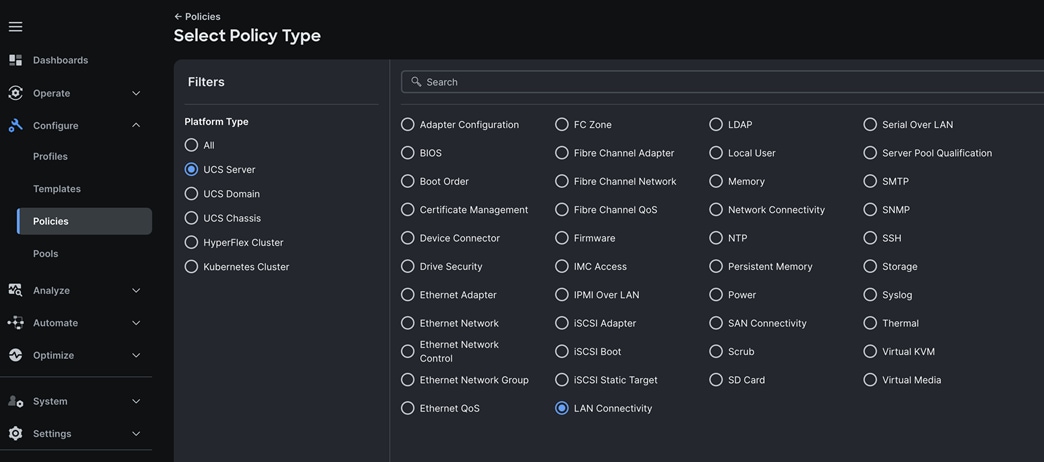
Task: Click the Analyze section icon
Action: click(x=15, y=290)
